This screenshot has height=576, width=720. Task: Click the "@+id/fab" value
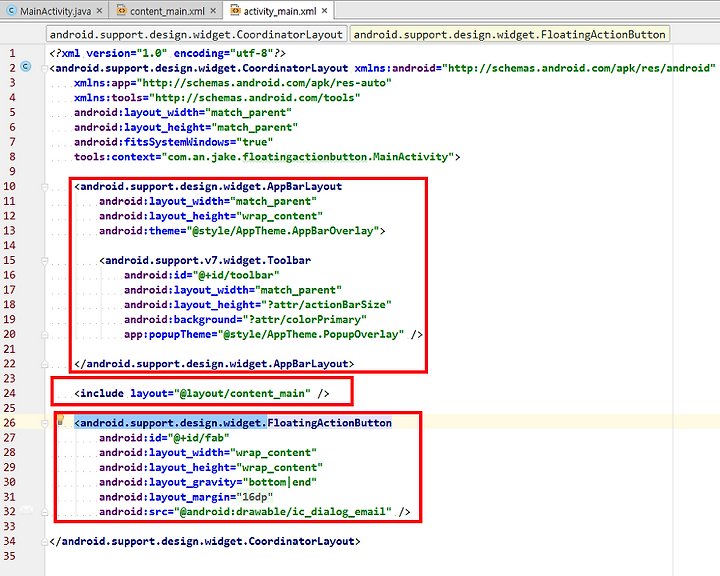tap(198, 438)
